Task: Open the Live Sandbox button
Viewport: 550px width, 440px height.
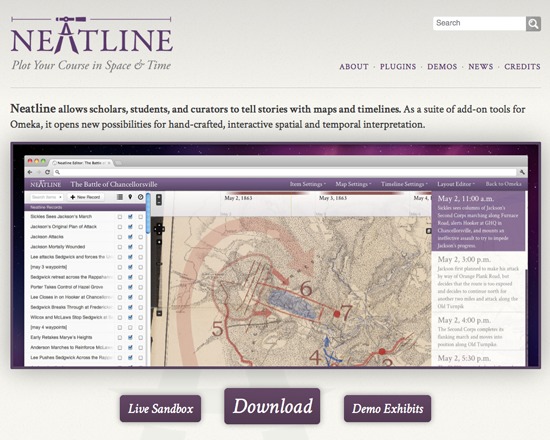Action: pos(160,409)
